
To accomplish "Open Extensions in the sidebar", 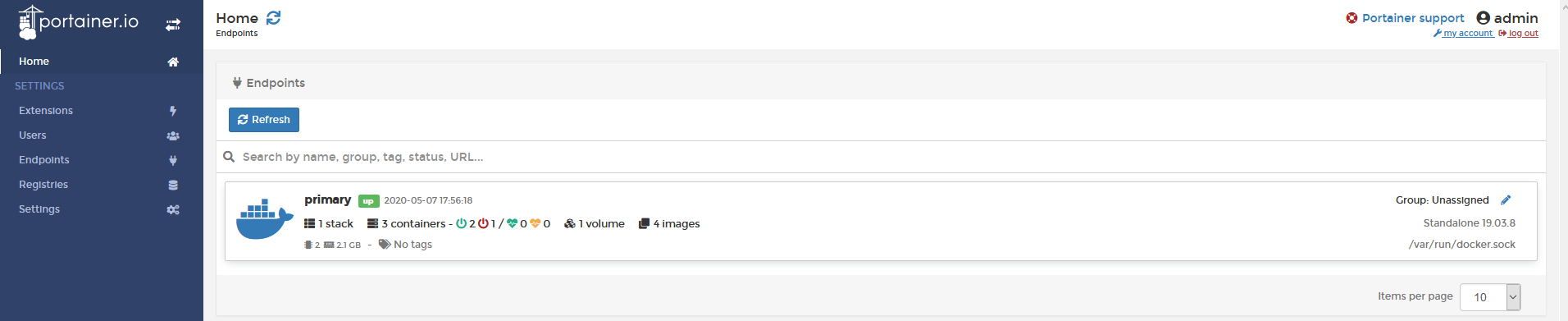I will click(x=46, y=111).
